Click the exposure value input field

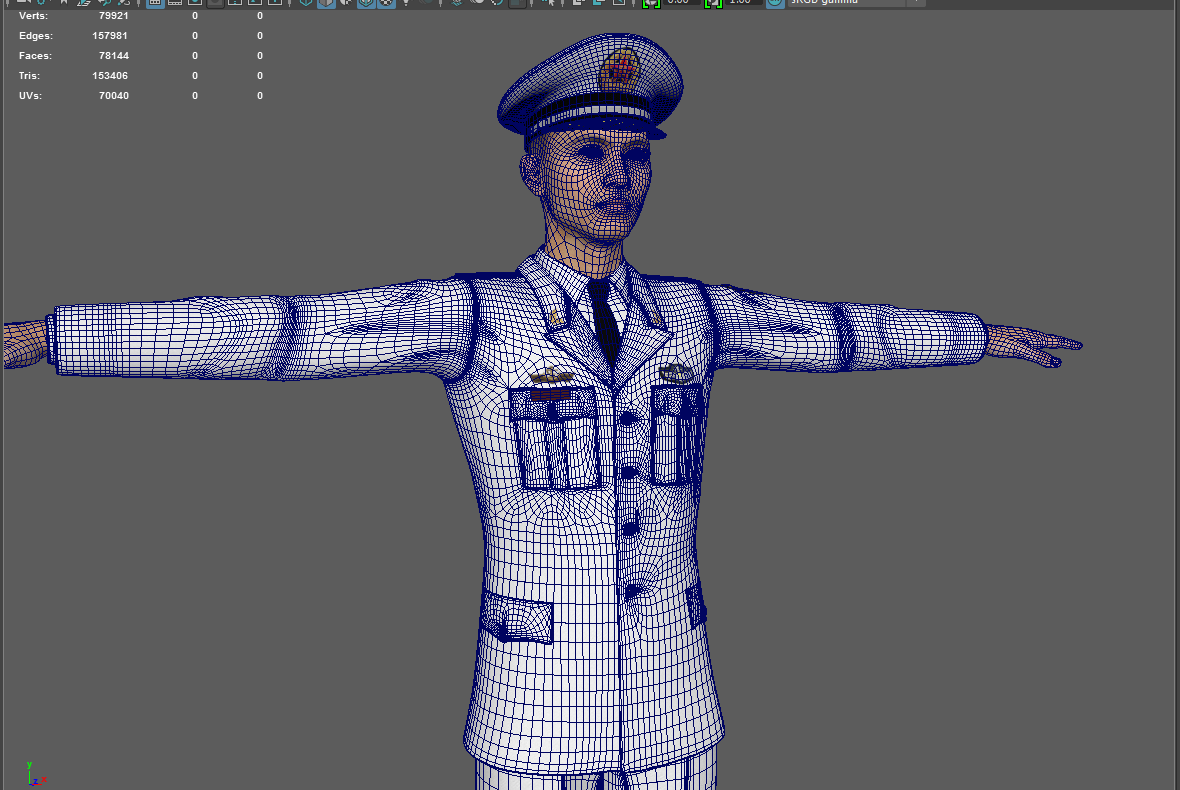point(681,3)
